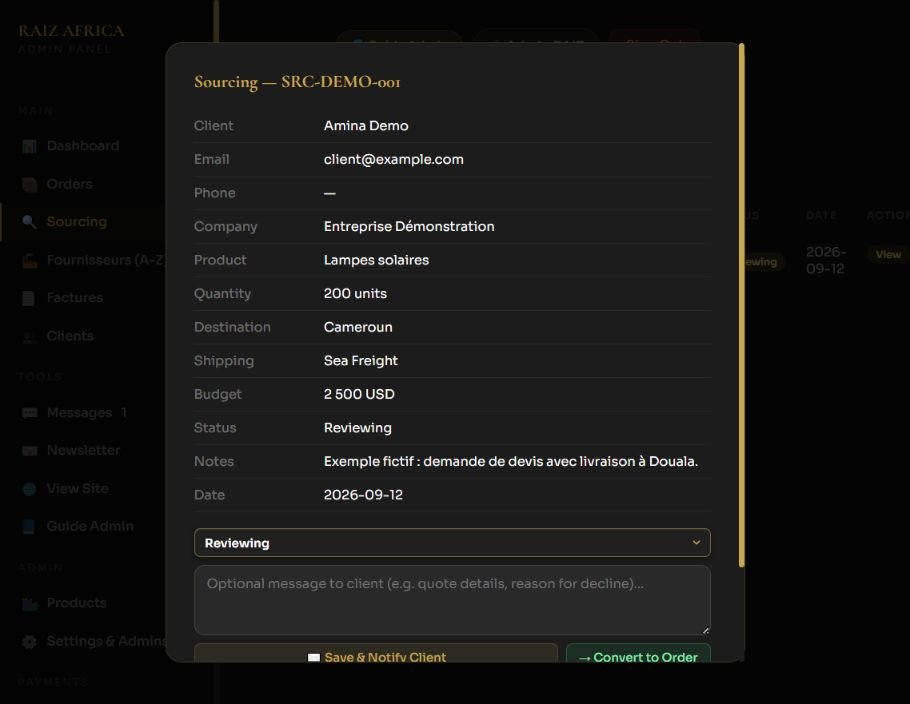Click the View Site globe icon

click(29, 489)
